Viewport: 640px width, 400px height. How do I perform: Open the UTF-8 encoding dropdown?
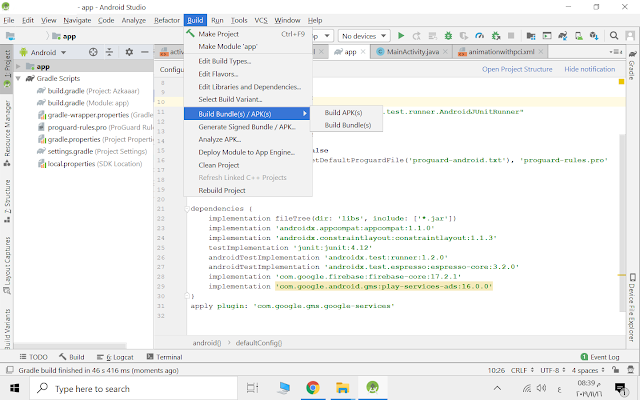(553, 370)
